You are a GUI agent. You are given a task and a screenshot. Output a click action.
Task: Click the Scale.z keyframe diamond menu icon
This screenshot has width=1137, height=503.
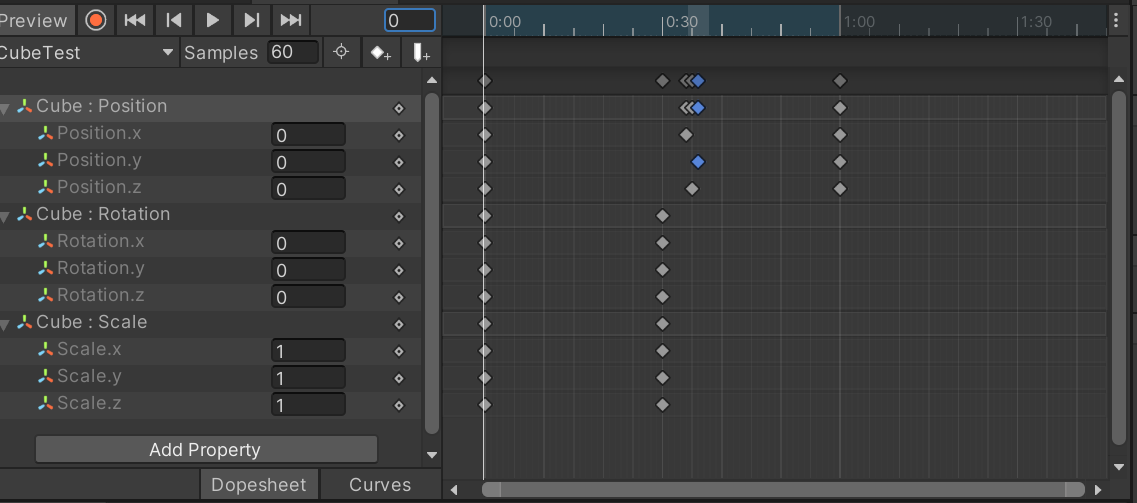coord(398,406)
